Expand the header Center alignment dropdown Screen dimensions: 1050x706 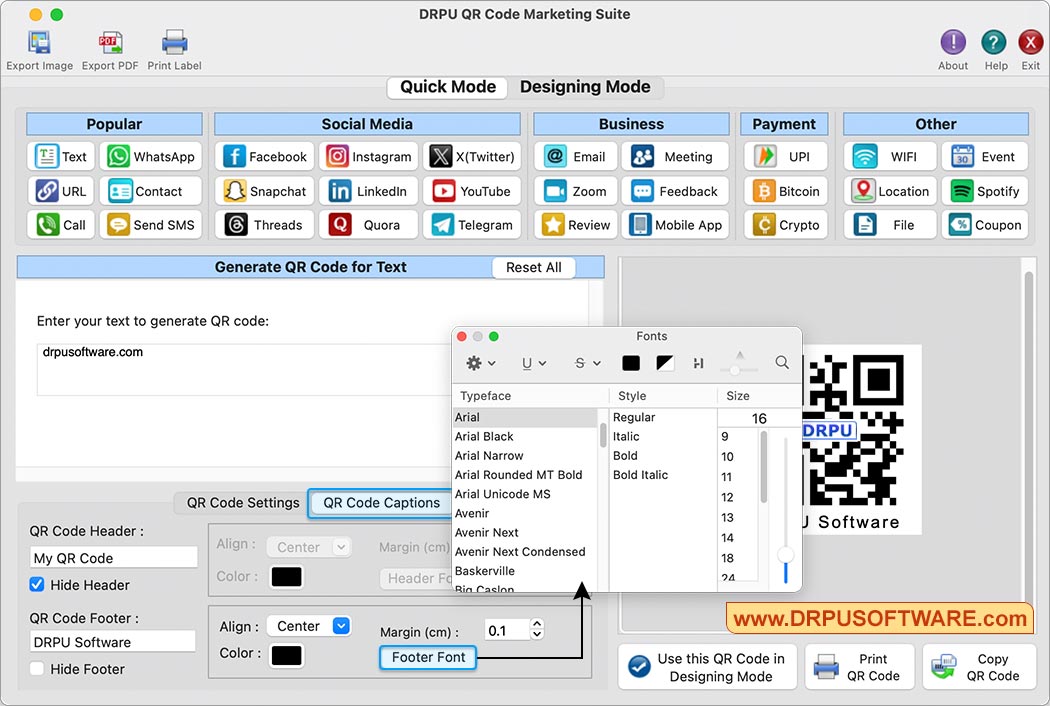[x=309, y=546]
